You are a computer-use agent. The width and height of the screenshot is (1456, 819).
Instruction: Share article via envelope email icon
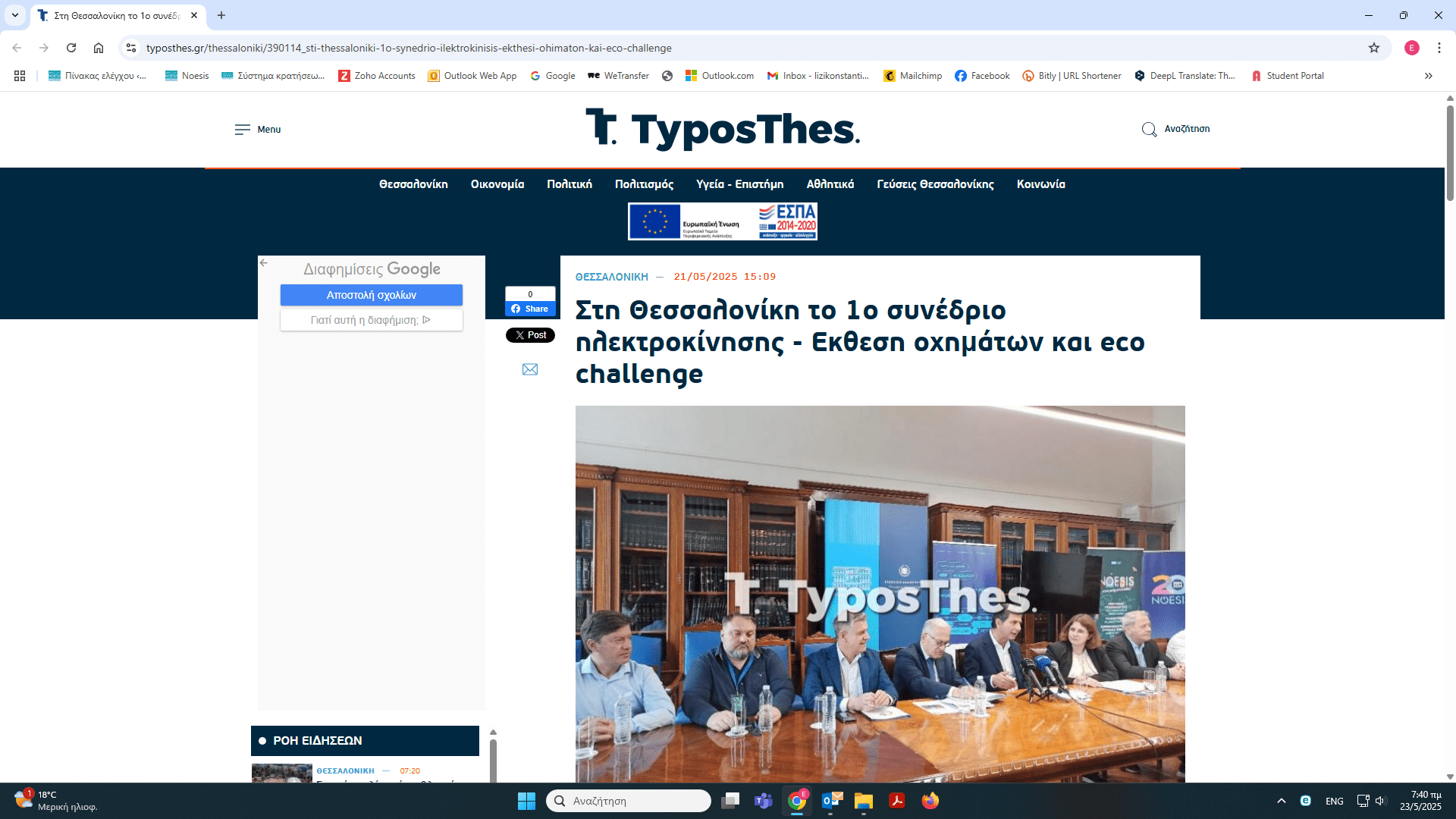530,369
